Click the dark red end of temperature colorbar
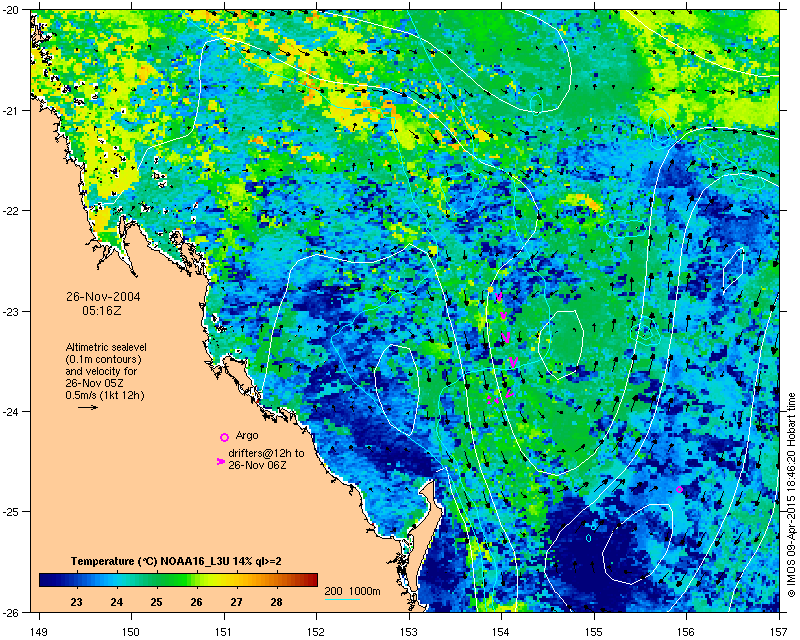 [311, 580]
